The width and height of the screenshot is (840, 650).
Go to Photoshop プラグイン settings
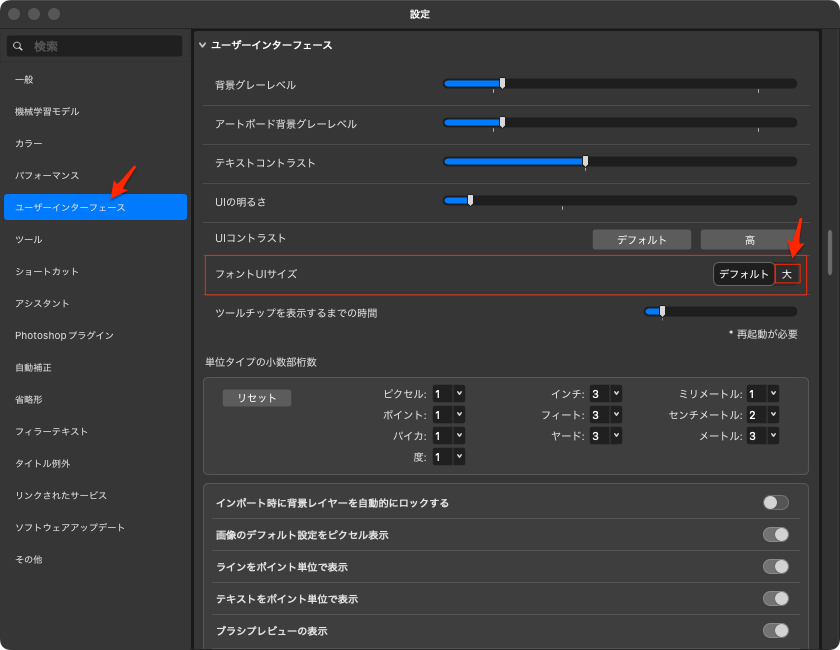tap(64, 336)
